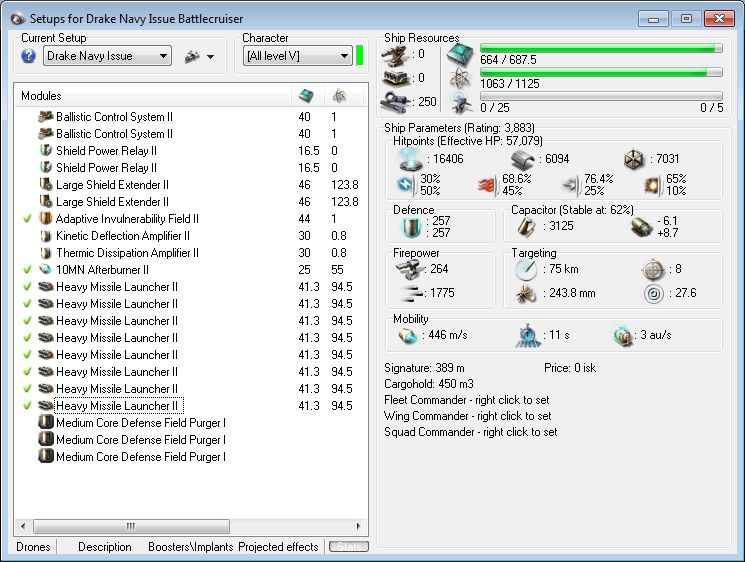Switch to Boosters\Implants tab
This screenshot has height=562, width=745.
click(191, 547)
